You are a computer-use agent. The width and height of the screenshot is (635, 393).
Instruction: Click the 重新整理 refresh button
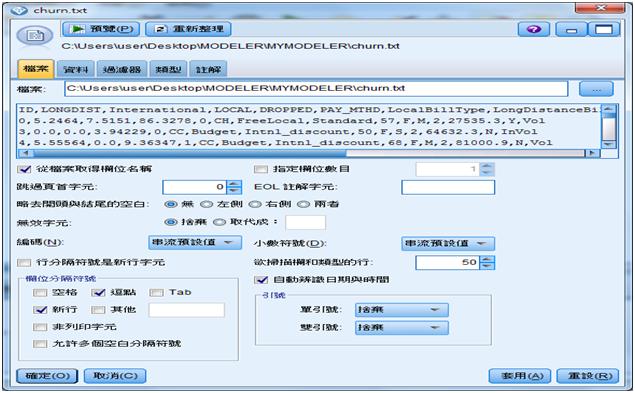188,29
